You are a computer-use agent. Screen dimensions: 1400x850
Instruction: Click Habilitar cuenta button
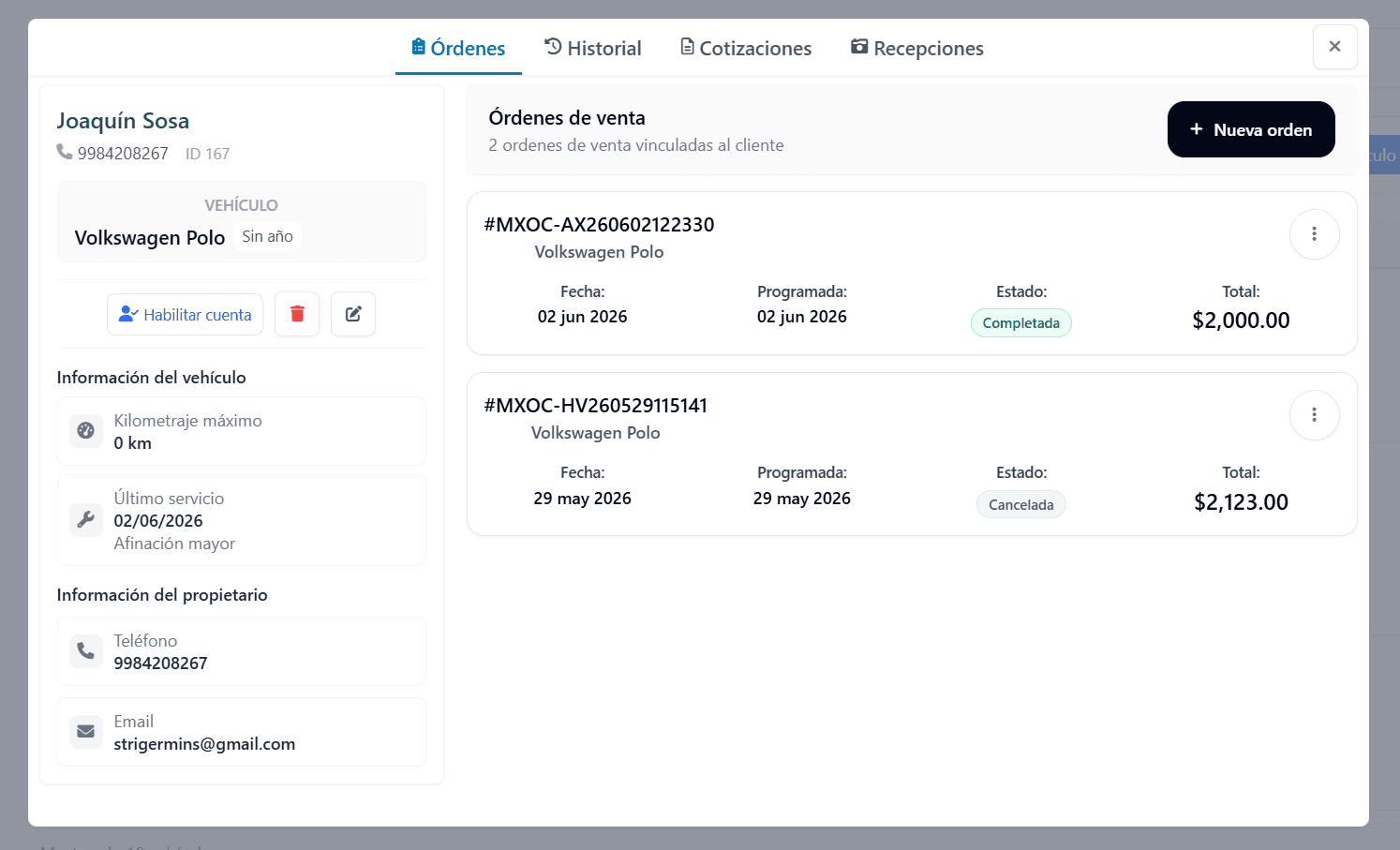click(185, 314)
